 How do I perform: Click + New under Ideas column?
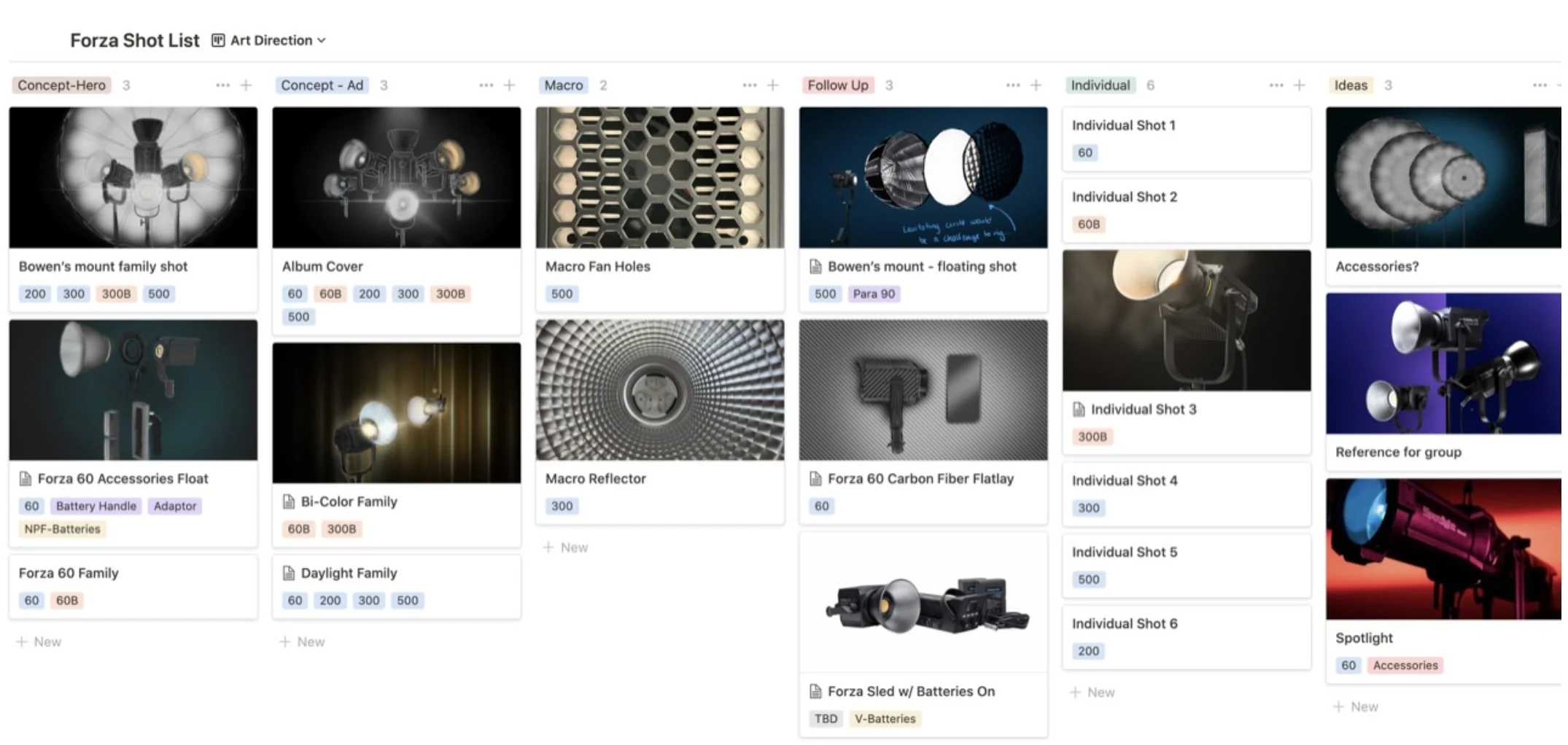1355,707
